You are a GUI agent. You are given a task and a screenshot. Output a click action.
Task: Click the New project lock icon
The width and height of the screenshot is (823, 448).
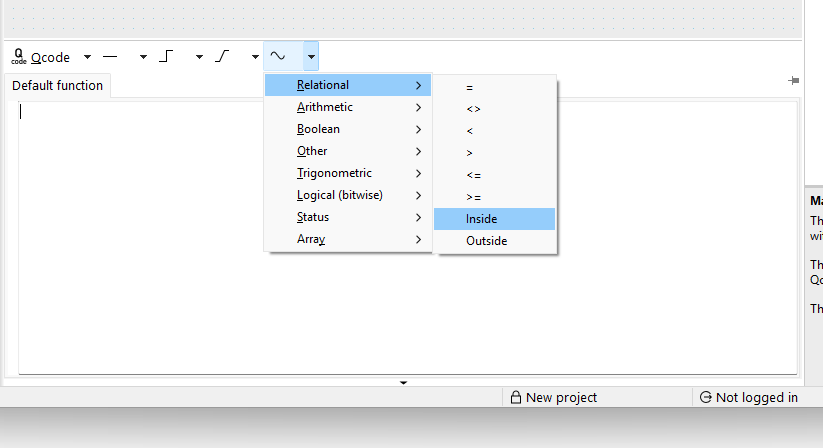516,397
